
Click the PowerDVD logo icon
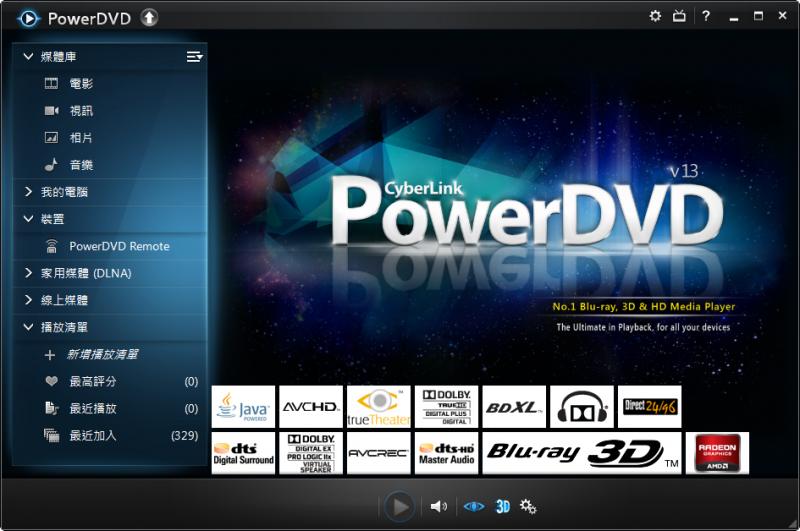coord(29,19)
